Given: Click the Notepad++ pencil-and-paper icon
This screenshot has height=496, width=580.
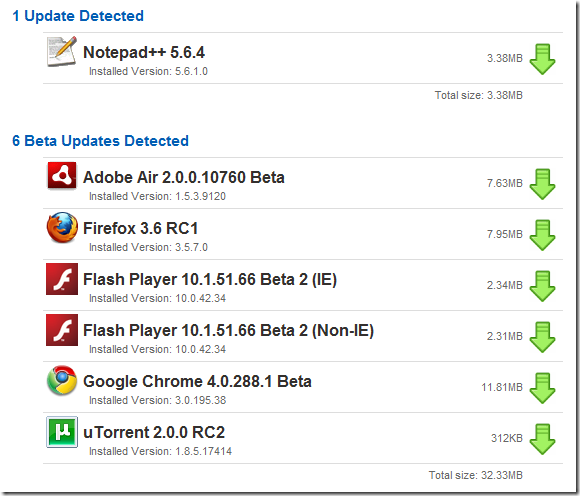Looking at the screenshot, I should click(x=62, y=51).
